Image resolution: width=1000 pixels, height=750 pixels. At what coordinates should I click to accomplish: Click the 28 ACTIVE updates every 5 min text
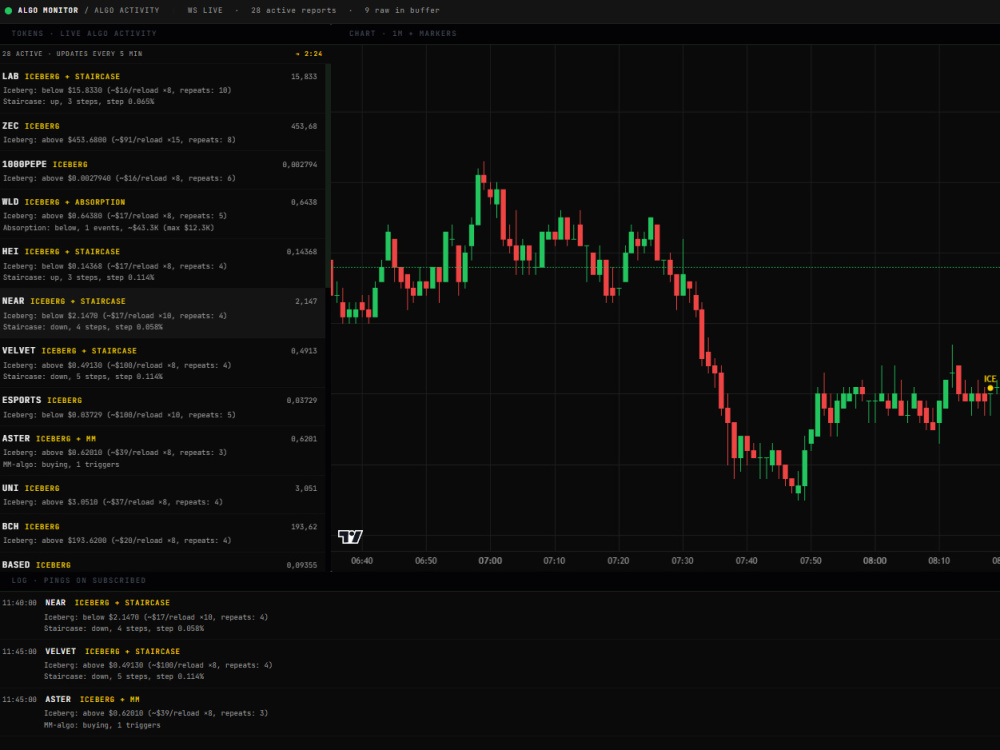tap(72, 54)
